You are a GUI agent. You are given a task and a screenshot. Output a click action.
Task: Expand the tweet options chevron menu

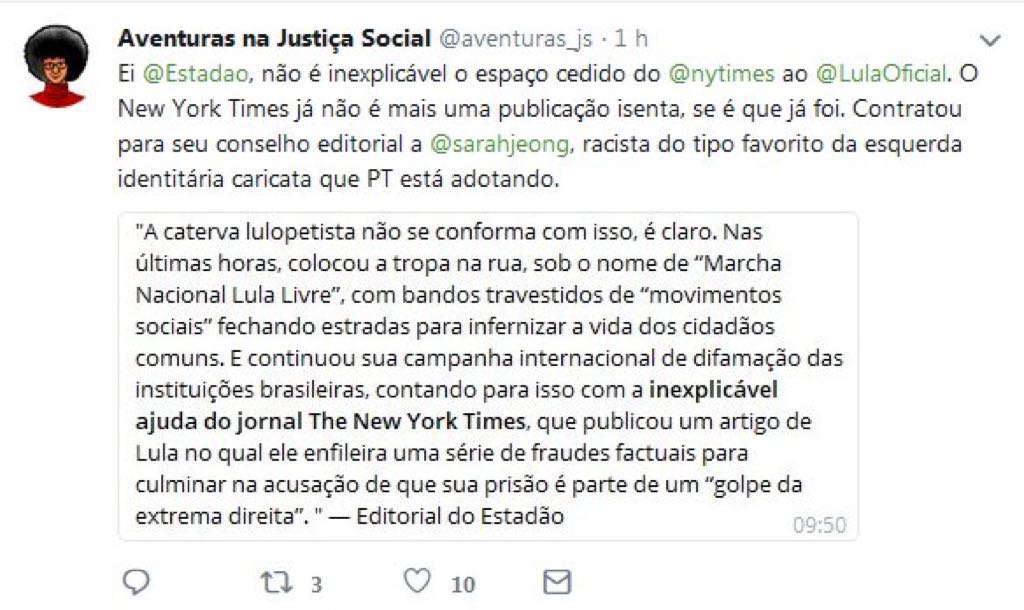tap(991, 40)
